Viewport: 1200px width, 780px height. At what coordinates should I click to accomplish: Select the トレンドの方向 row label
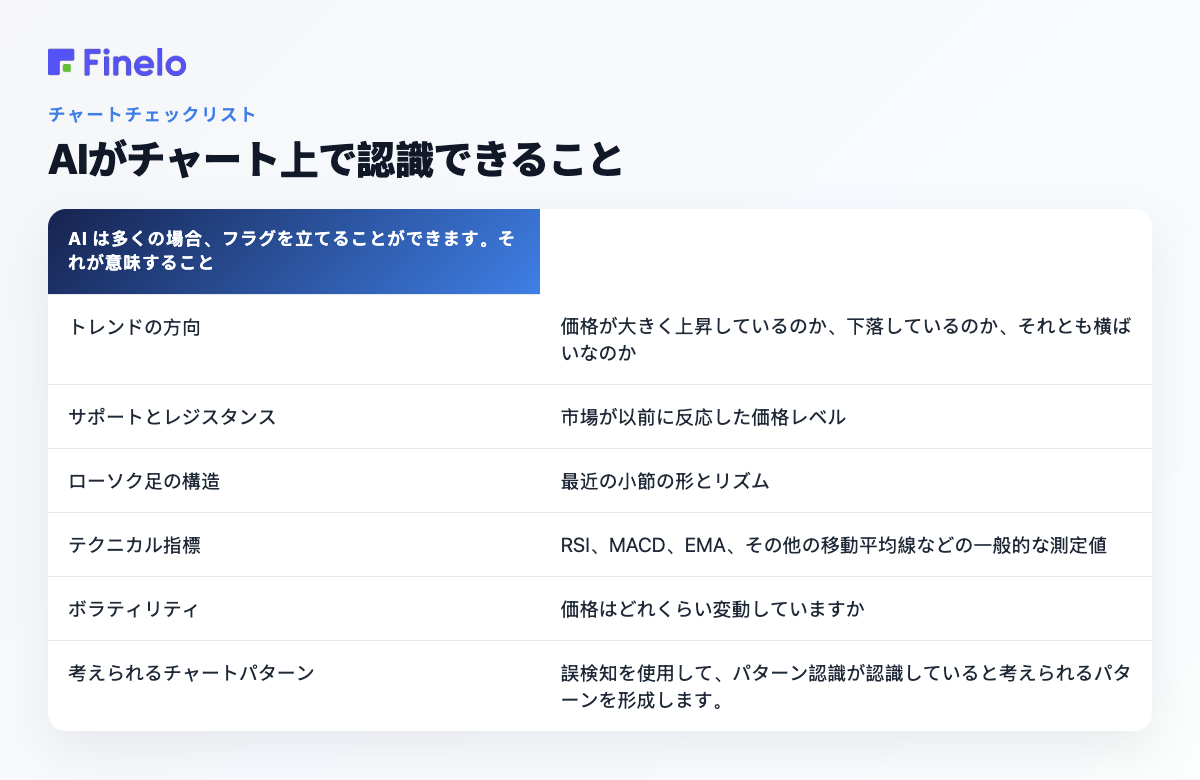pyautogui.click(x=134, y=327)
